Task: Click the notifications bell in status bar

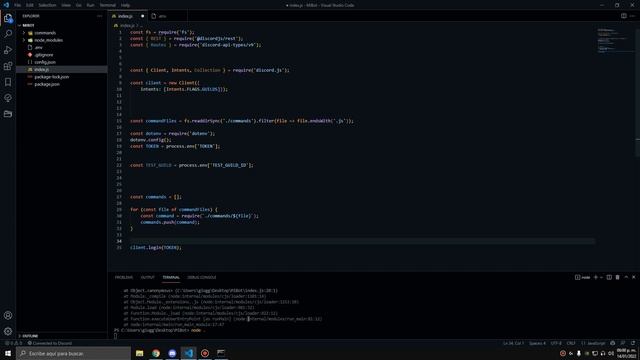Action: click(633, 343)
